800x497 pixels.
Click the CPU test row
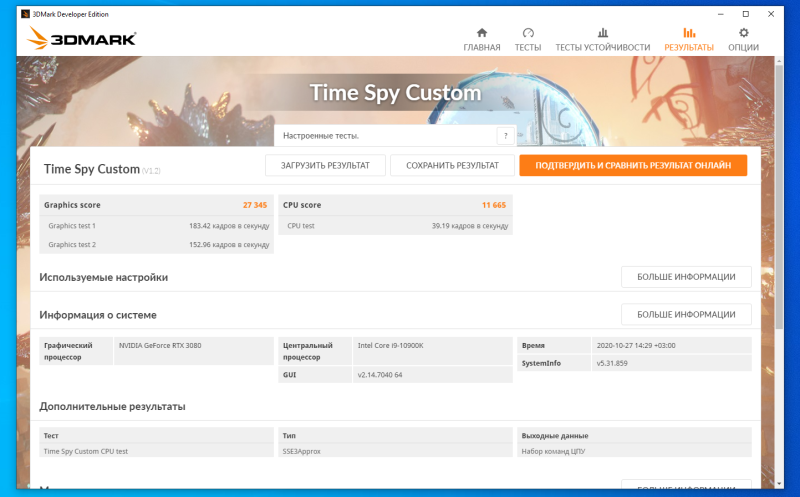[x=395, y=226]
